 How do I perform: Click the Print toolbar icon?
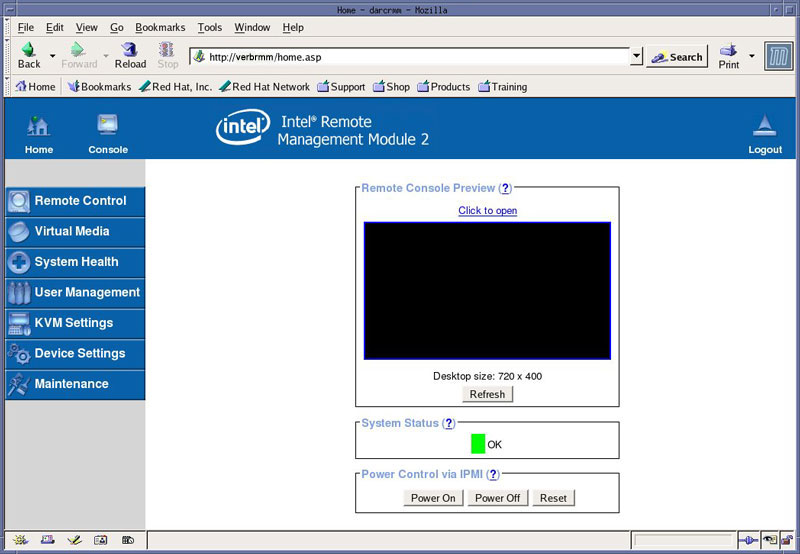coord(729,51)
